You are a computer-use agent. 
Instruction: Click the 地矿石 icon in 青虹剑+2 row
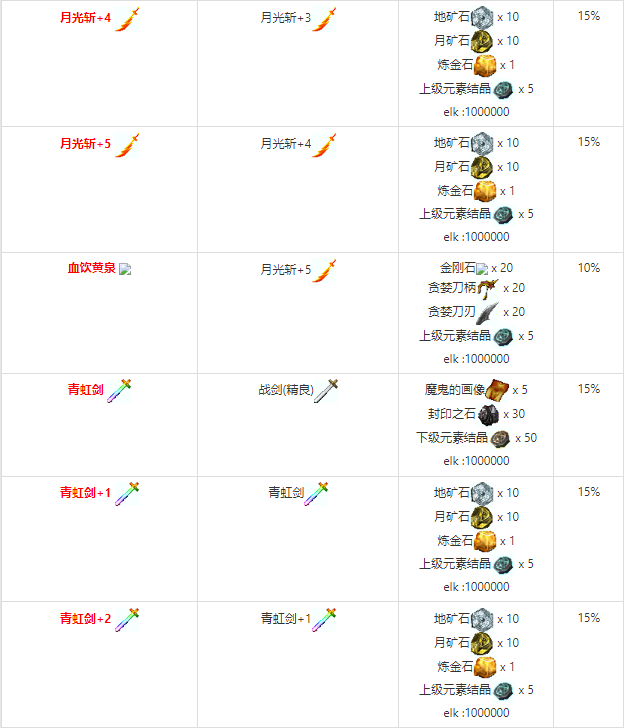pyautogui.click(x=482, y=619)
